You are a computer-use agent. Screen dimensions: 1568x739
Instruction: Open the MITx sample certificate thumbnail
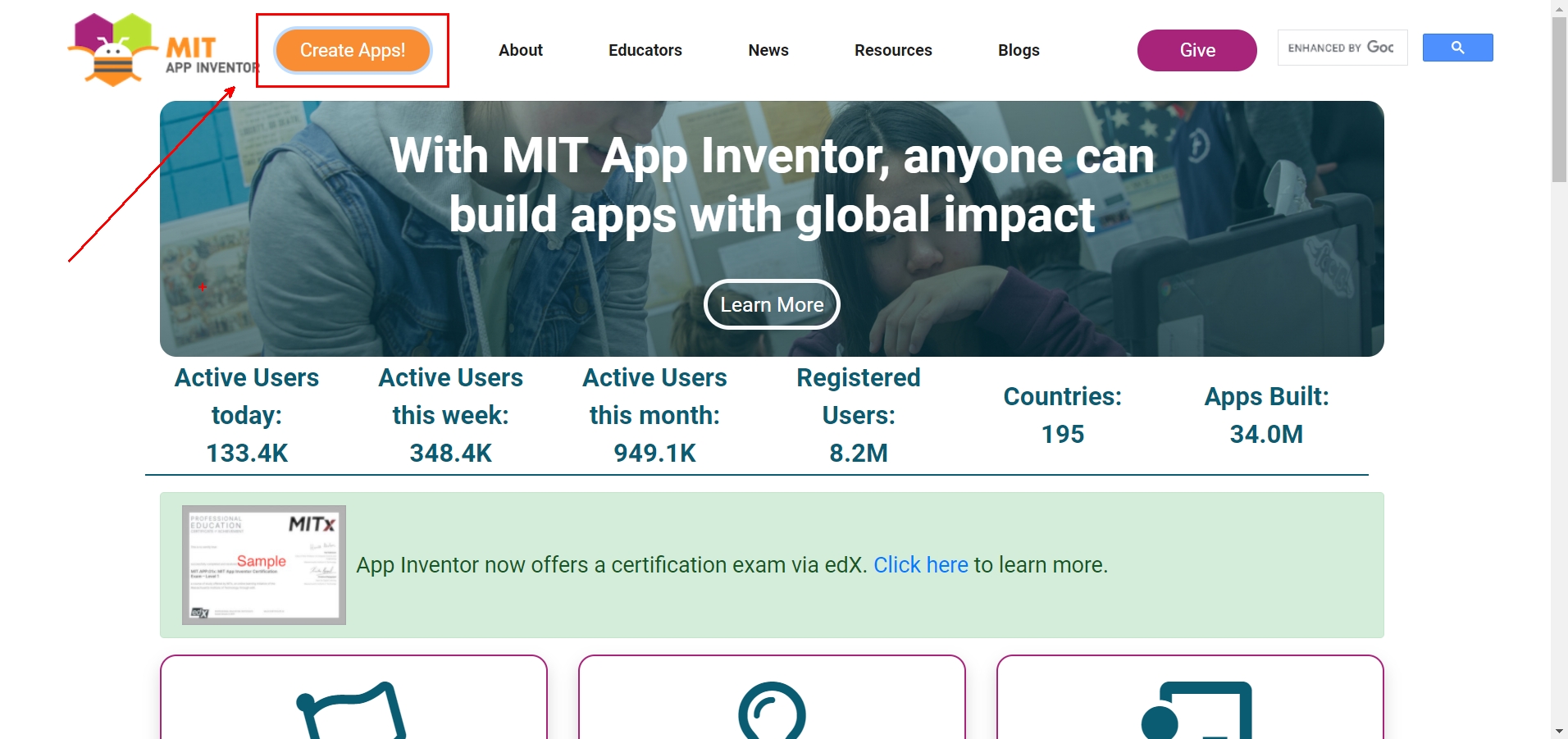[264, 565]
